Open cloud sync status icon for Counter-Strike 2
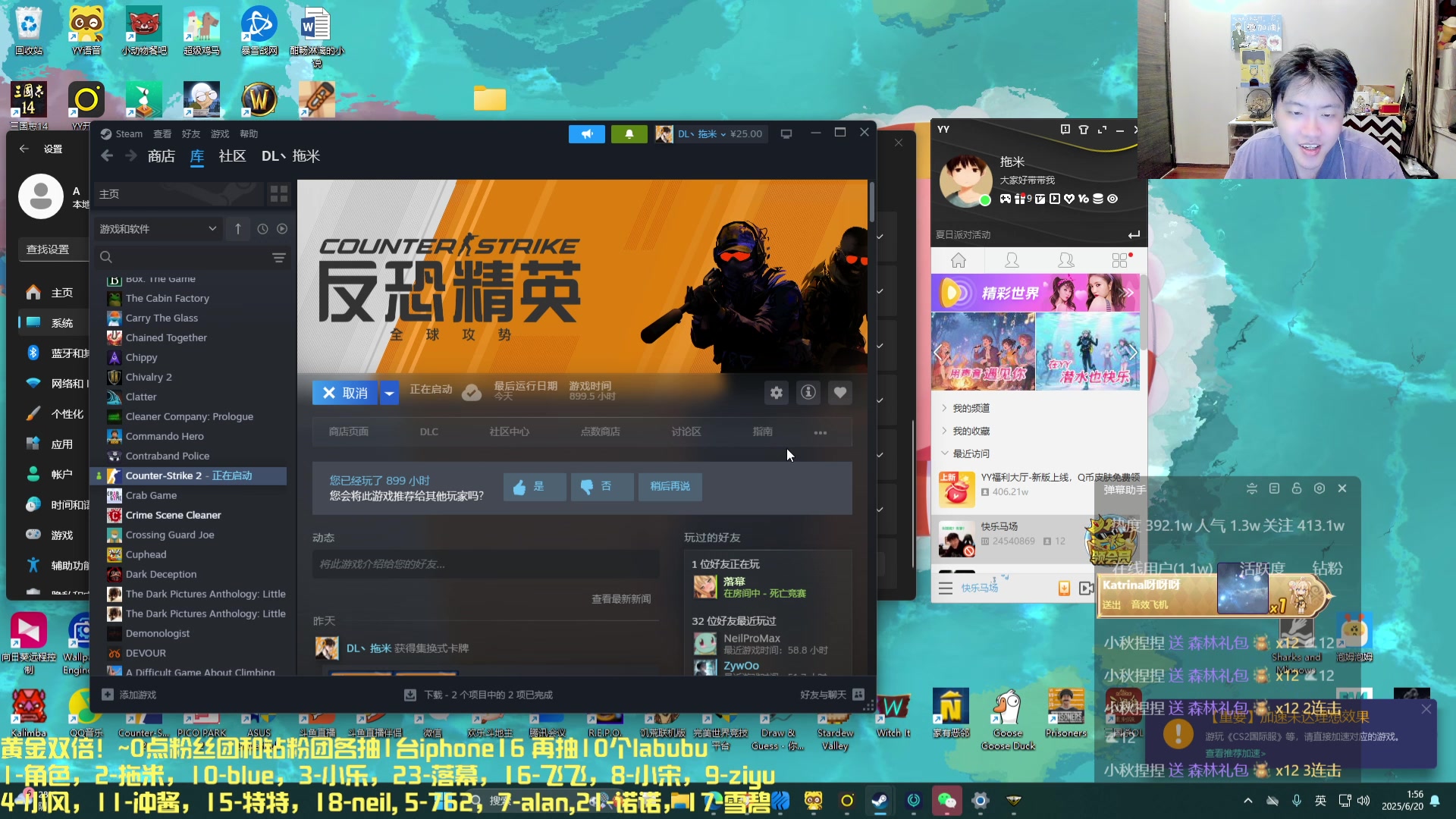 click(x=472, y=393)
